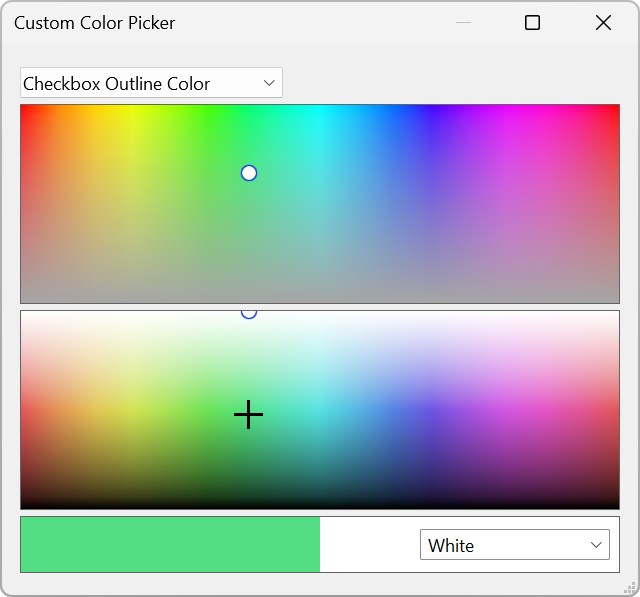Click the Custom Color Picker title text

pyautogui.click(x=94, y=23)
